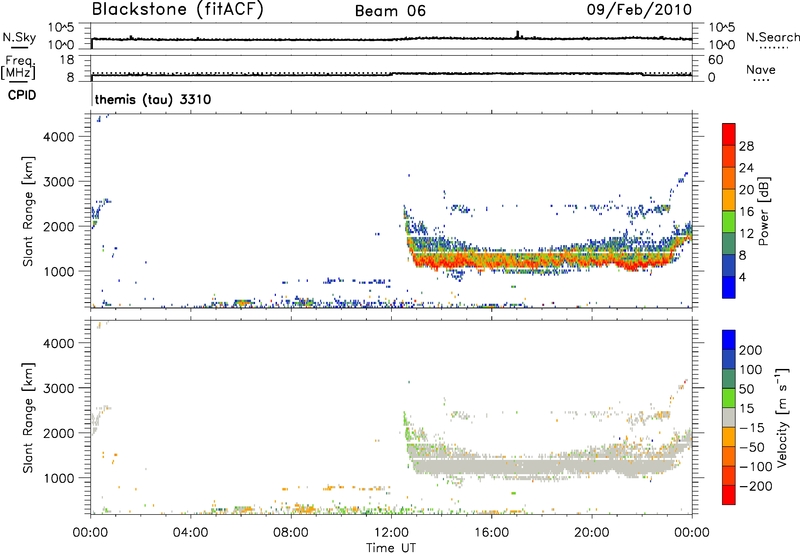The height and width of the screenshot is (554, 800).
Task: Click the 4000 tick on power panel
Action: 58,137
